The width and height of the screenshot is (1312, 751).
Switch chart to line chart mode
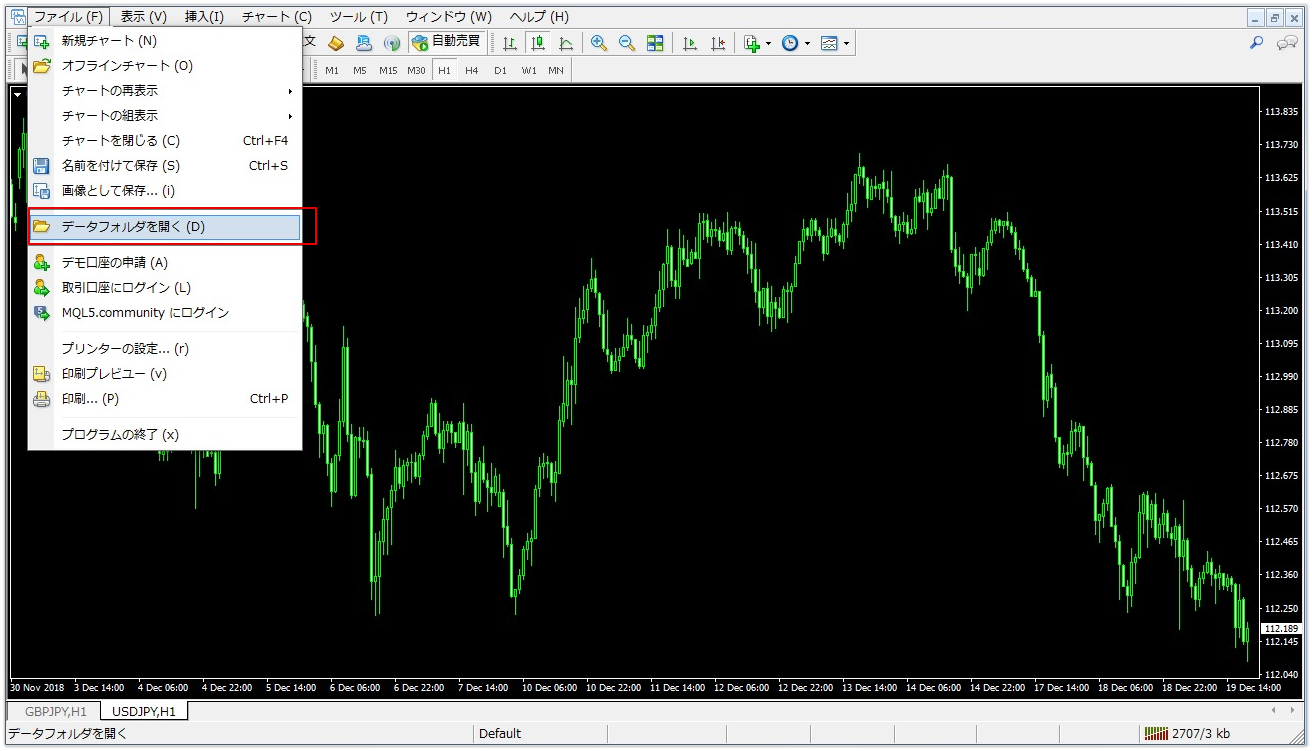pos(566,43)
